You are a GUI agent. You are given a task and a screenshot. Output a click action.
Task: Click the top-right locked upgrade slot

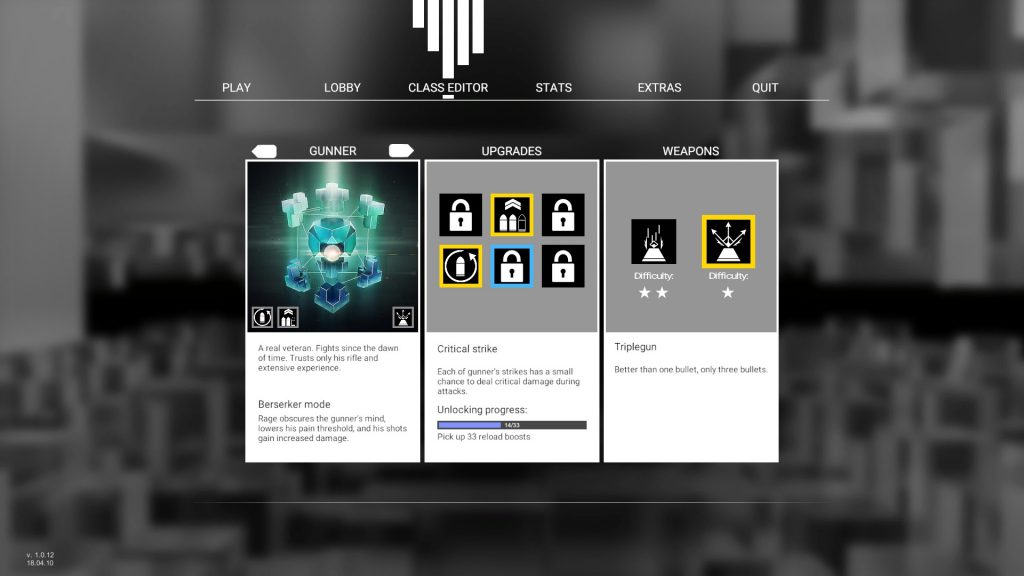563,215
